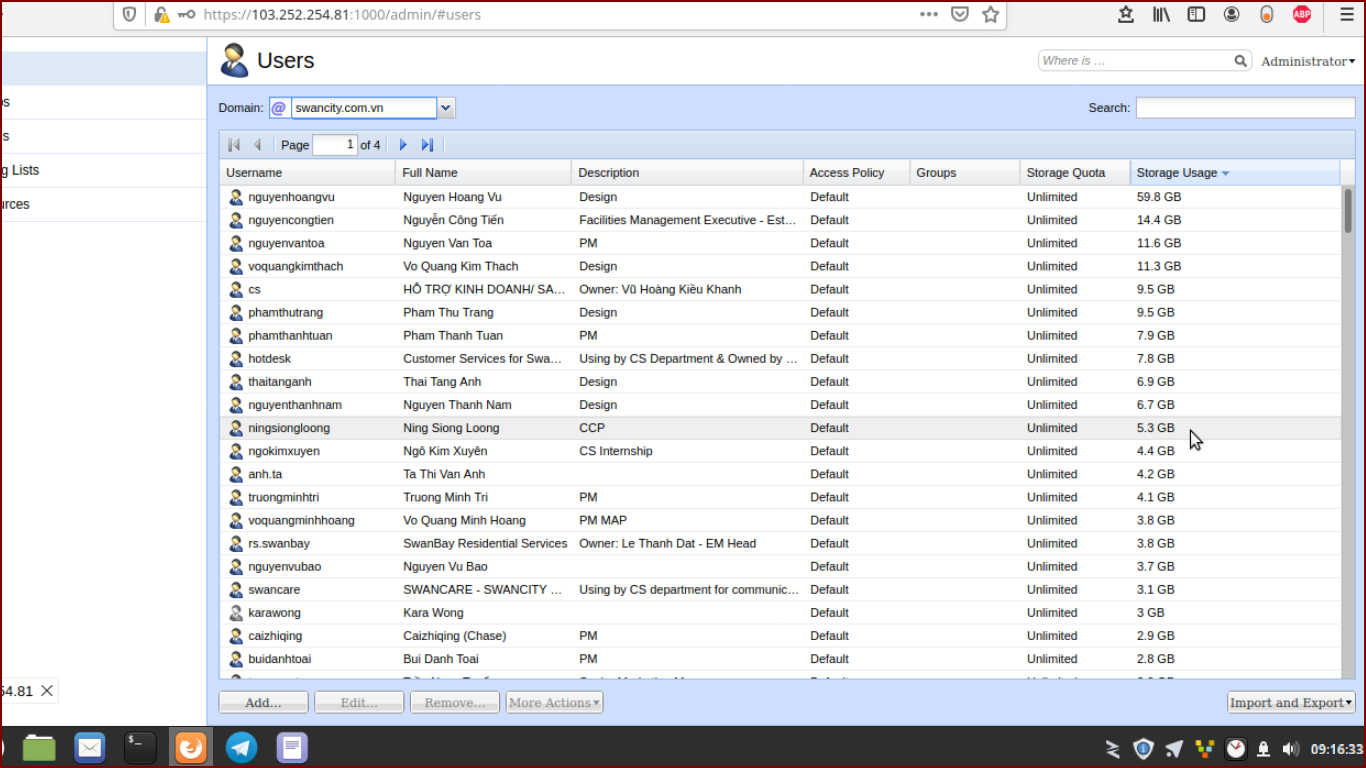
Task: Click the user icon beside cs
Action: pyautogui.click(x=236, y=289)
